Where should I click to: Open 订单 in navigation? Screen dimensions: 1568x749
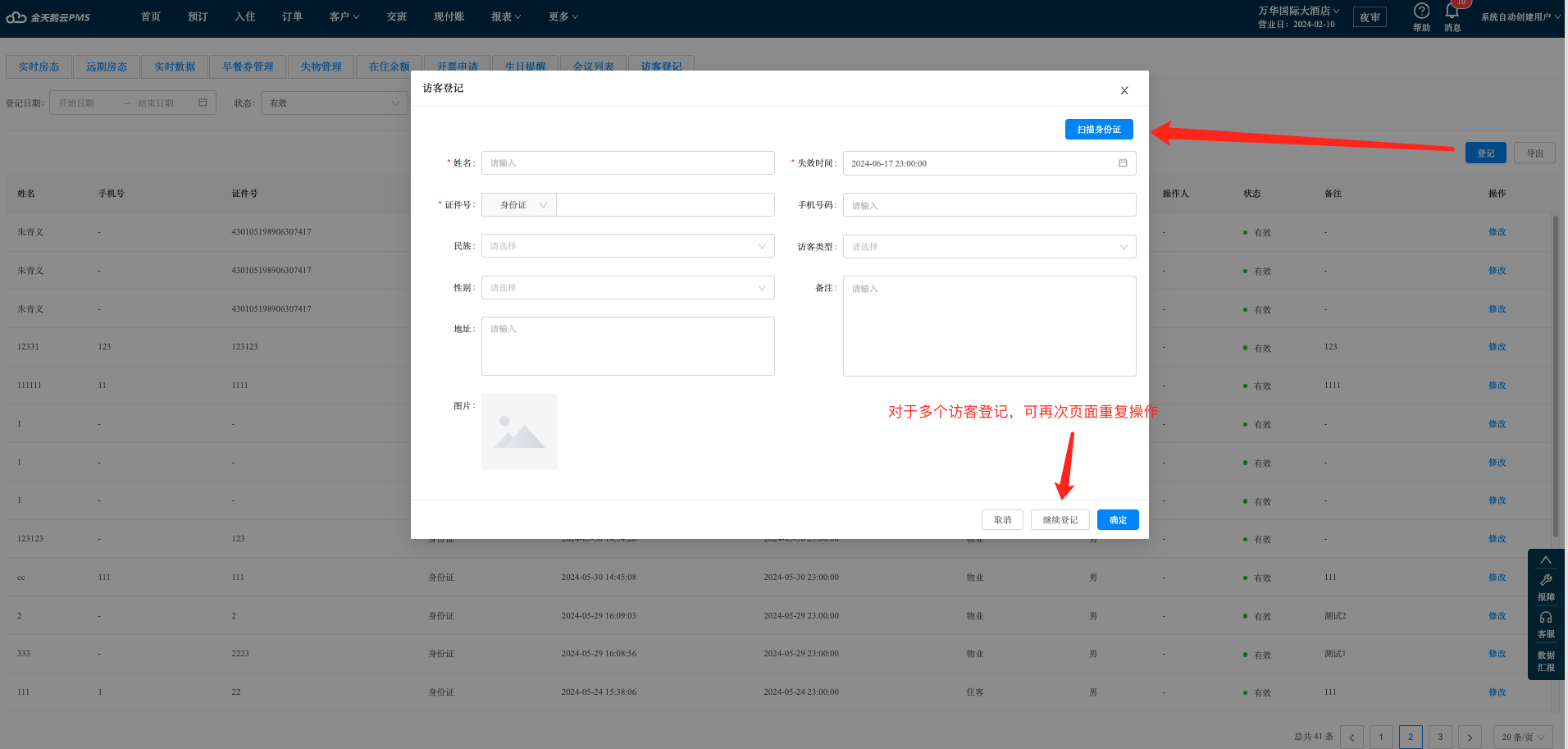293,16
